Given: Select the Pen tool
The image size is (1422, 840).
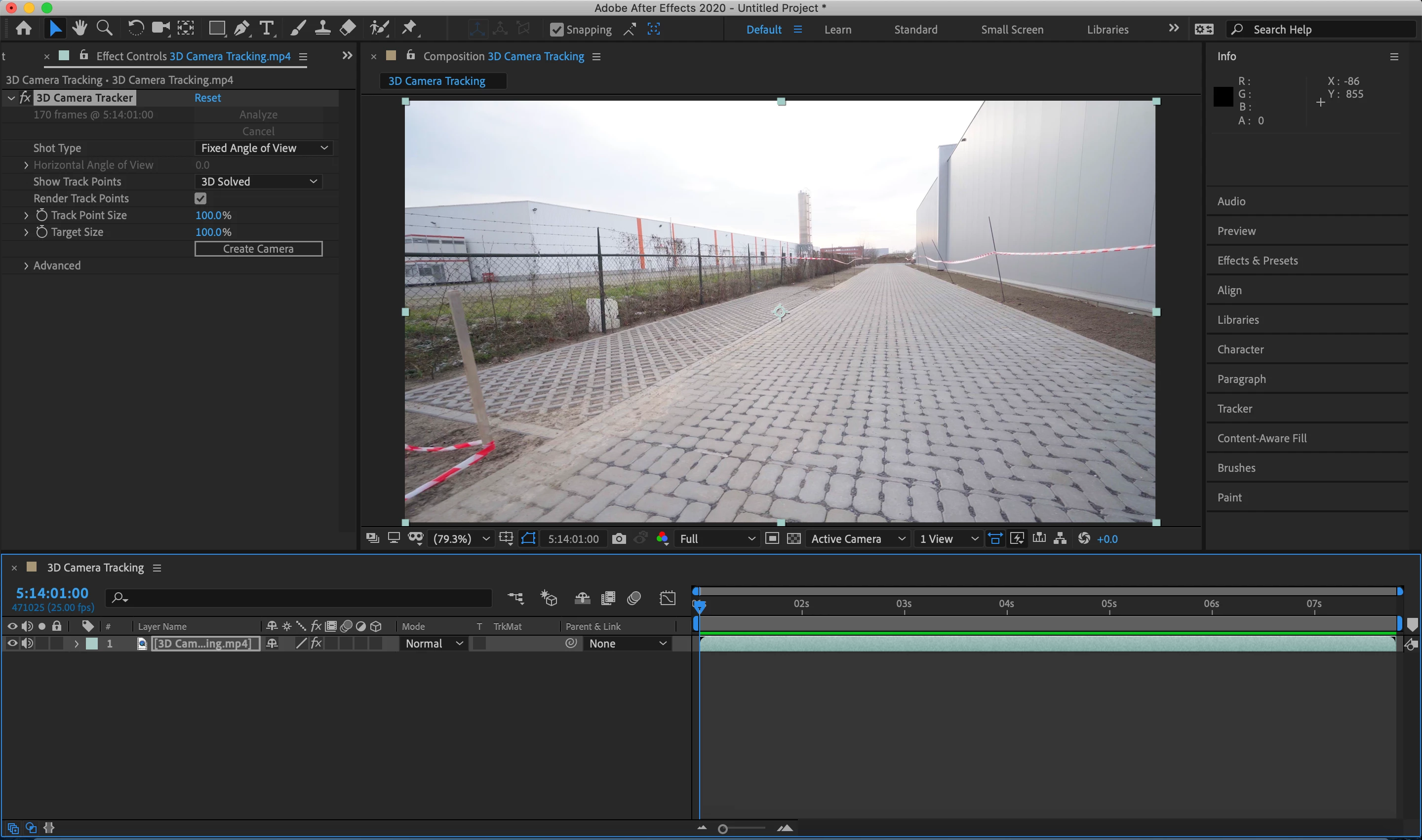Looking at the screenshot, I should click(x=242, y=28).
